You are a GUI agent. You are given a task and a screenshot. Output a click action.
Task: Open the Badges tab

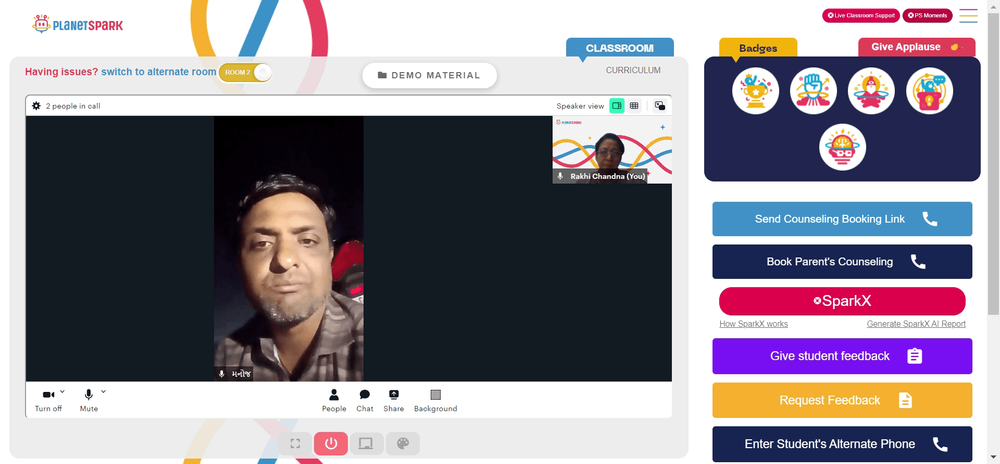tap(758, 48)
